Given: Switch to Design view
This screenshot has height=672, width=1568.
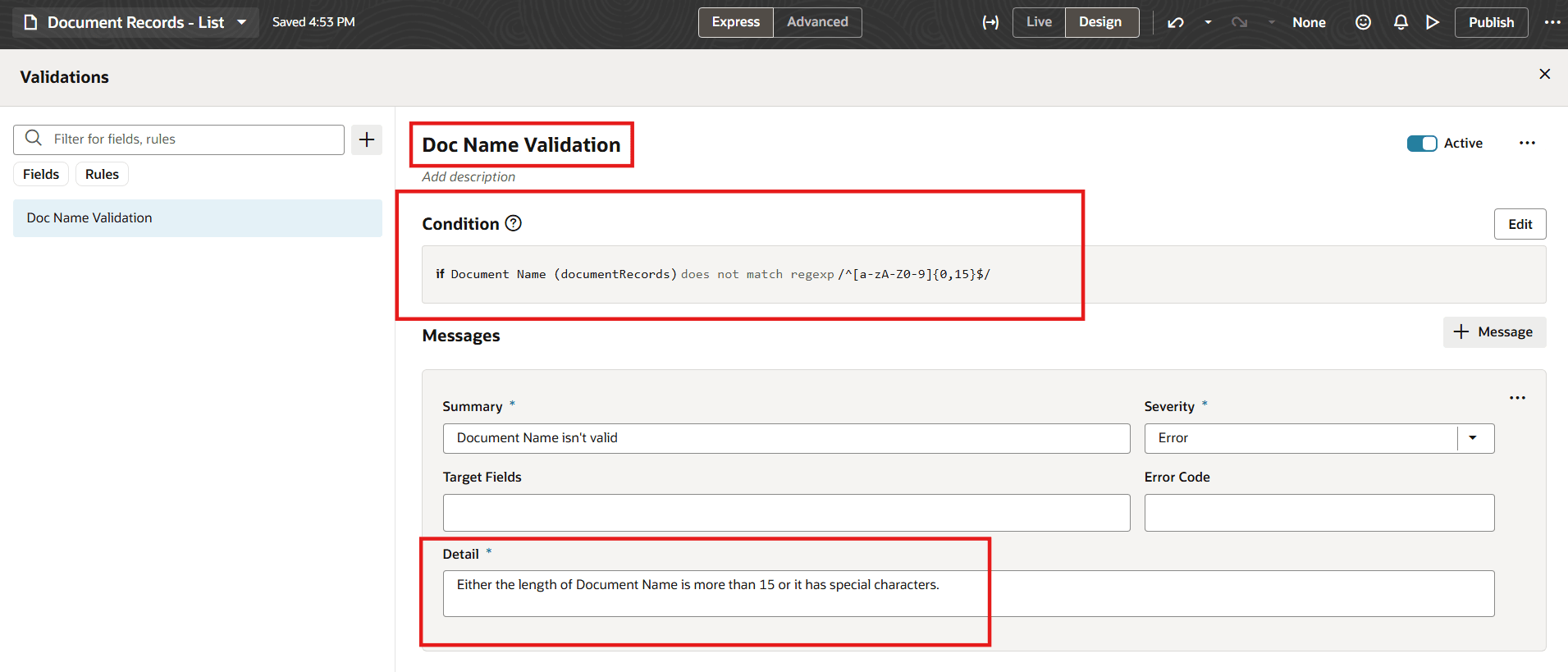Looking at the screenshot, I should (x=1100, y=22).
